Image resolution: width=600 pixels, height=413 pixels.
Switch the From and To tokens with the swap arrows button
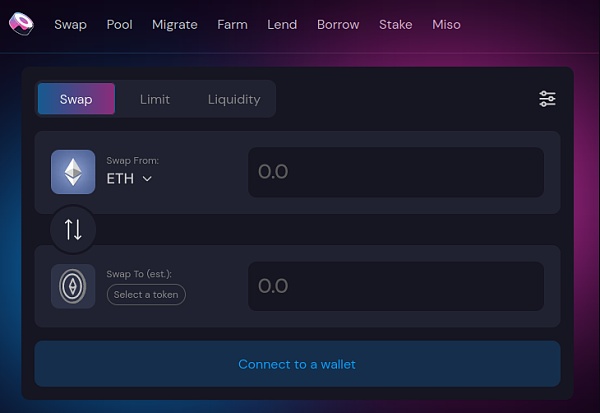point(73,229)
